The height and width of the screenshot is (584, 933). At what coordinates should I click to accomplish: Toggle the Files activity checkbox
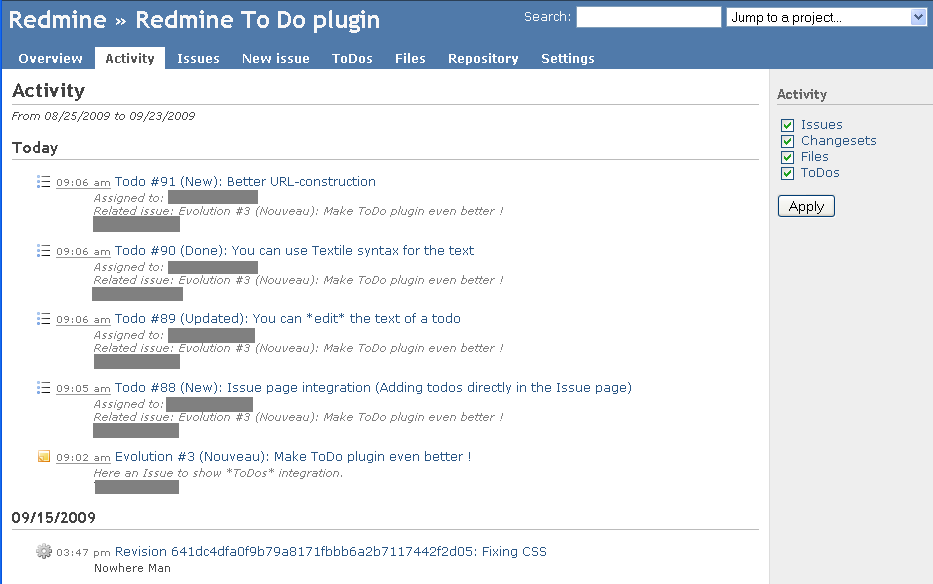(x=787, y=157)
